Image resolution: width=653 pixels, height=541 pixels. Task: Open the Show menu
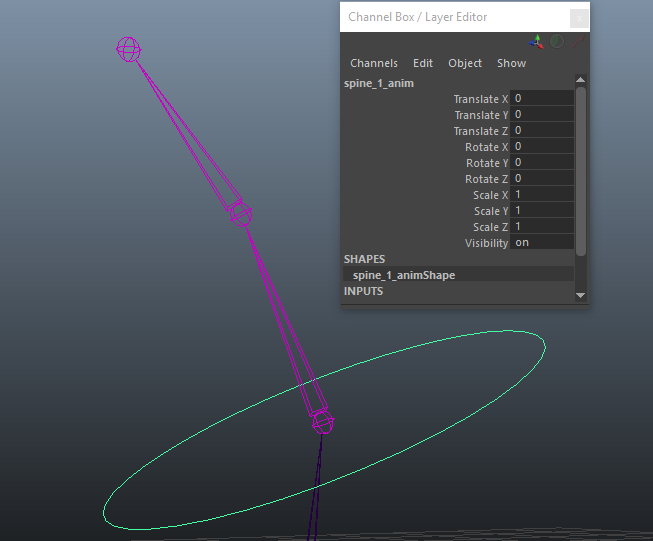511,63
